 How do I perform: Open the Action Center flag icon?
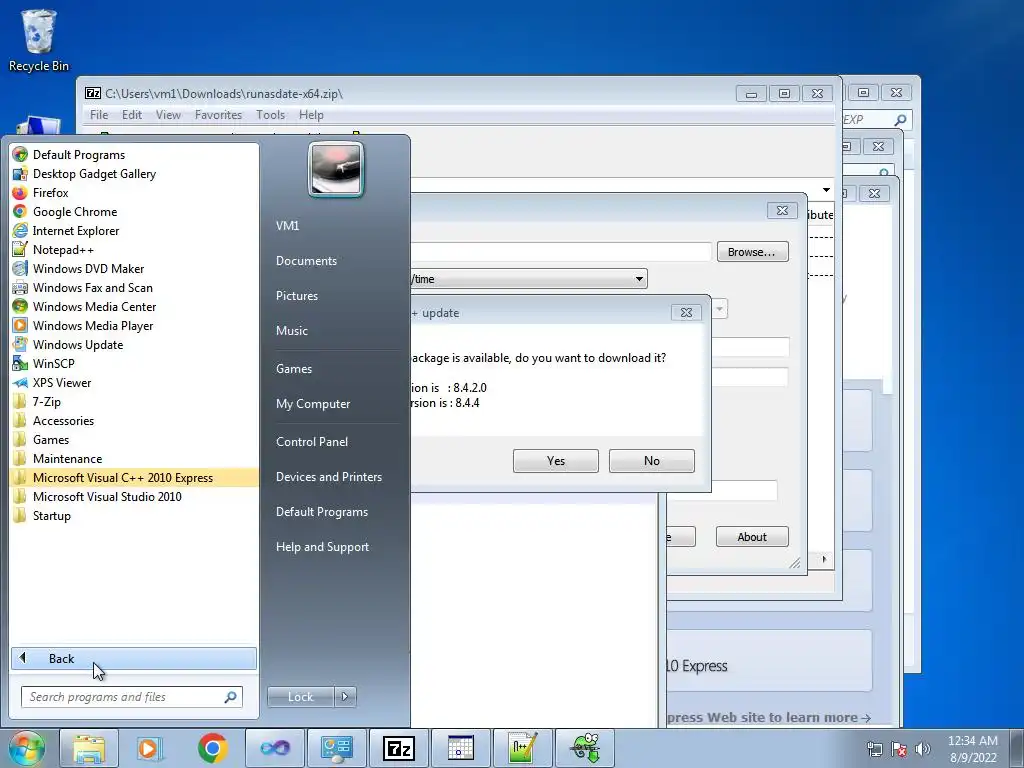click(x=899, y=749)
